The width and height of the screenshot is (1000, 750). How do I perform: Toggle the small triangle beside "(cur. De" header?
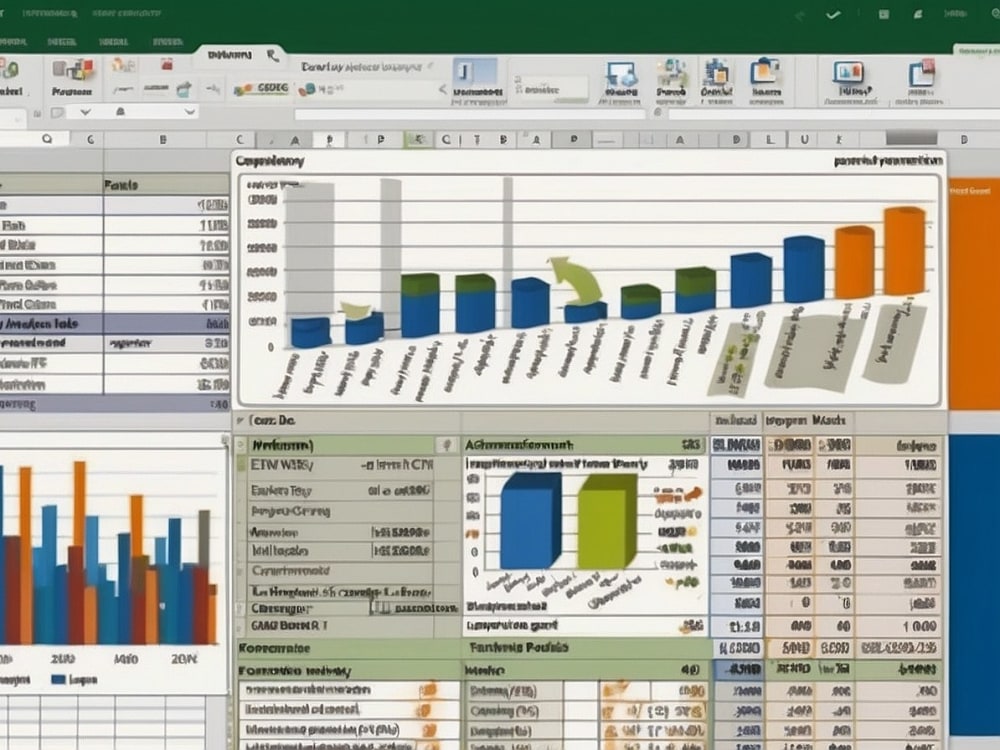(x=240, y=420)
